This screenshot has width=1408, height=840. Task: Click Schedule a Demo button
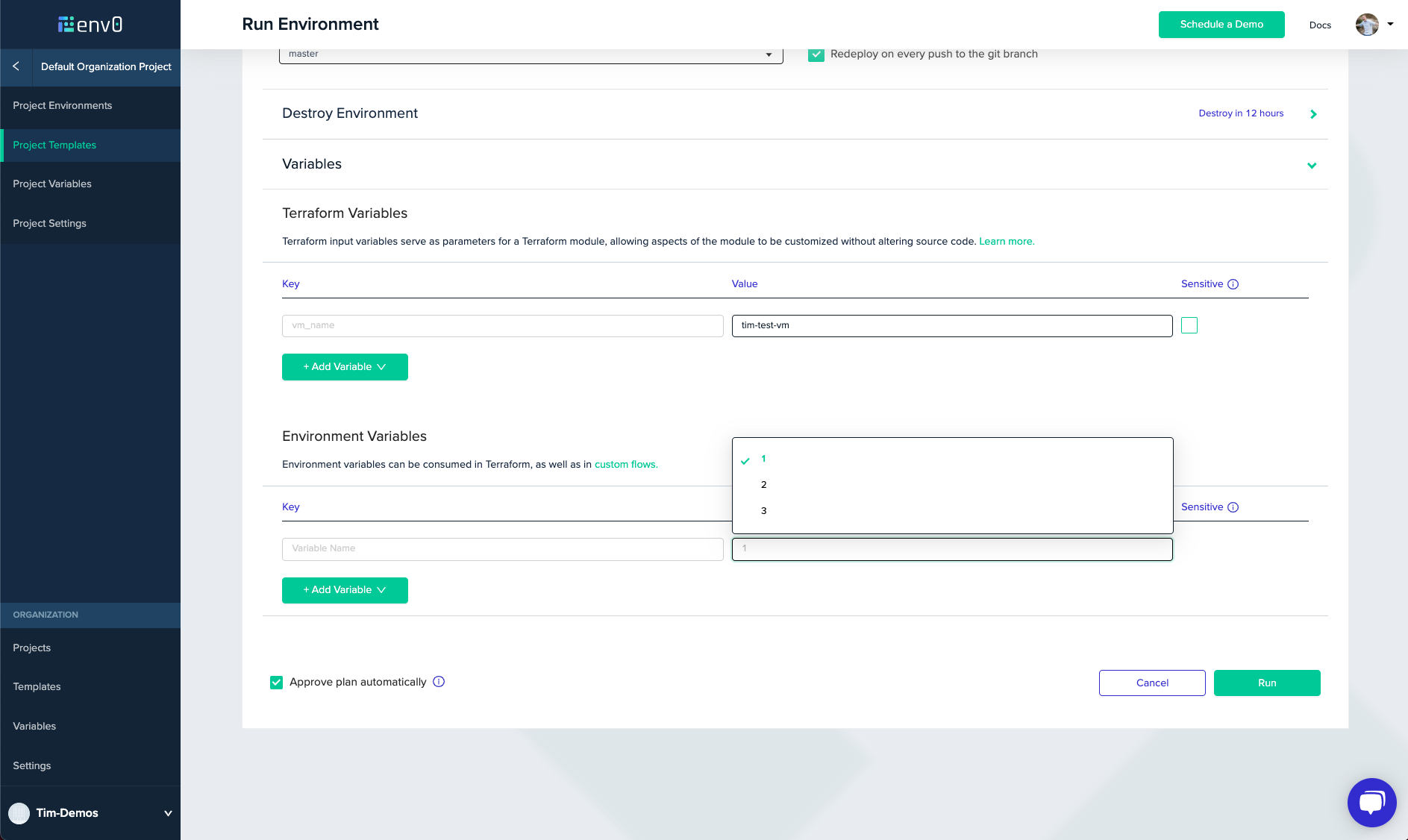1221,25
